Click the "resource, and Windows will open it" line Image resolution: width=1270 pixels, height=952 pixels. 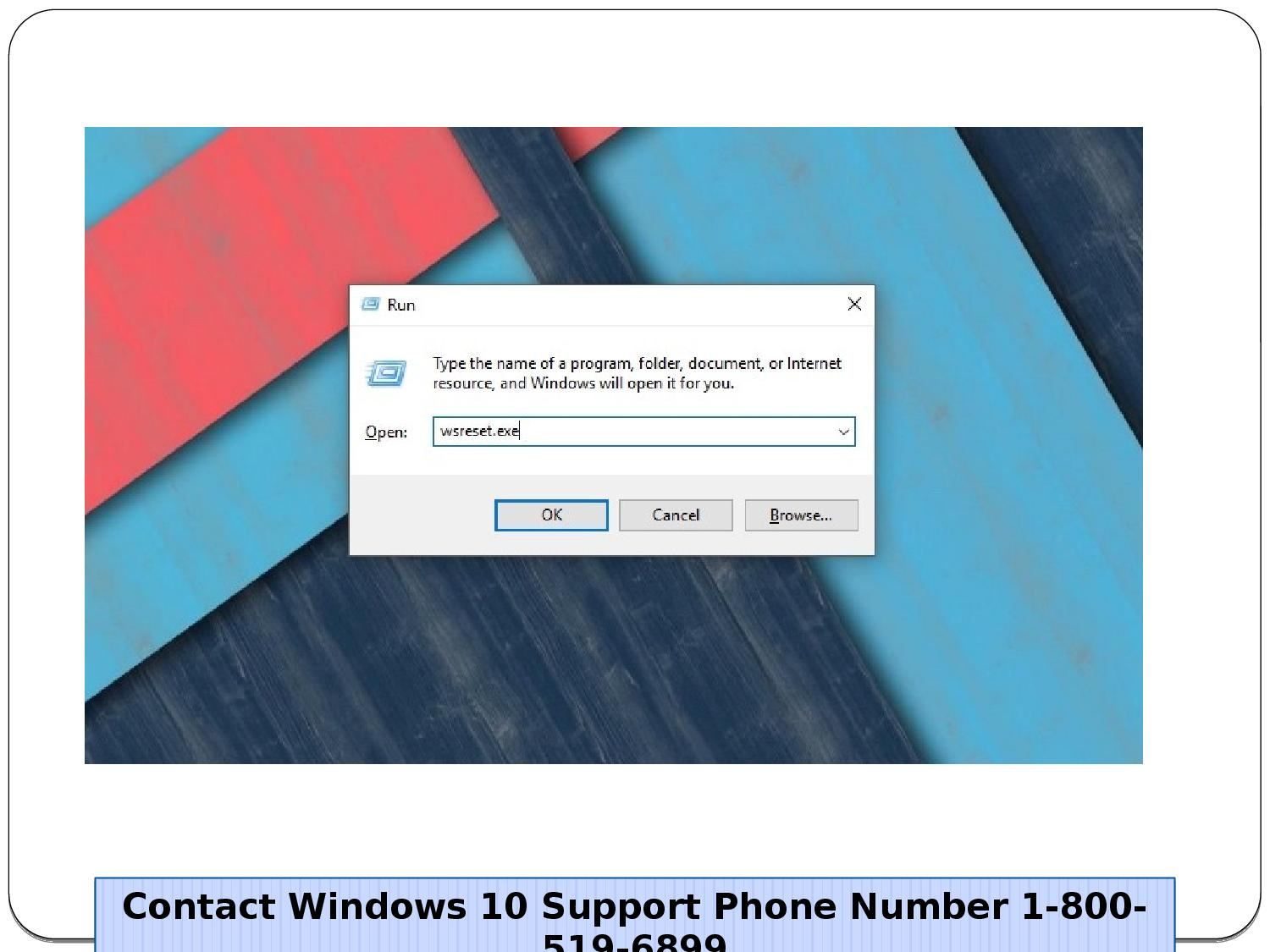583,383
